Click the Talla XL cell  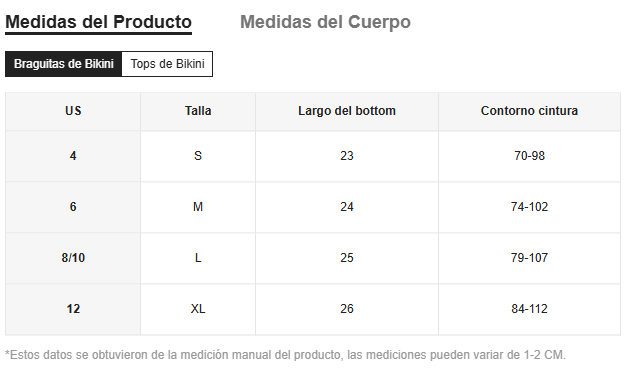pos(198,309)
